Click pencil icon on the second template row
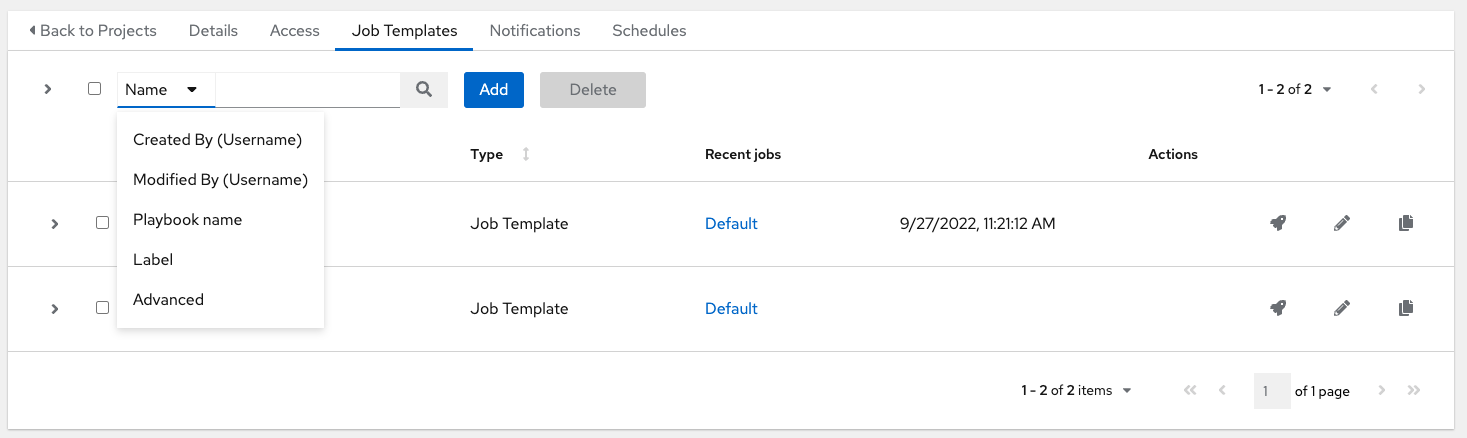The image size is (1467, 438). pos(1342,309)
